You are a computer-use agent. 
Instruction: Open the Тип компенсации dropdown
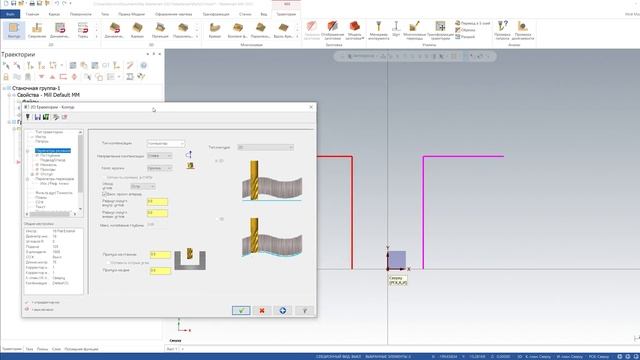[x=166, y=144]
